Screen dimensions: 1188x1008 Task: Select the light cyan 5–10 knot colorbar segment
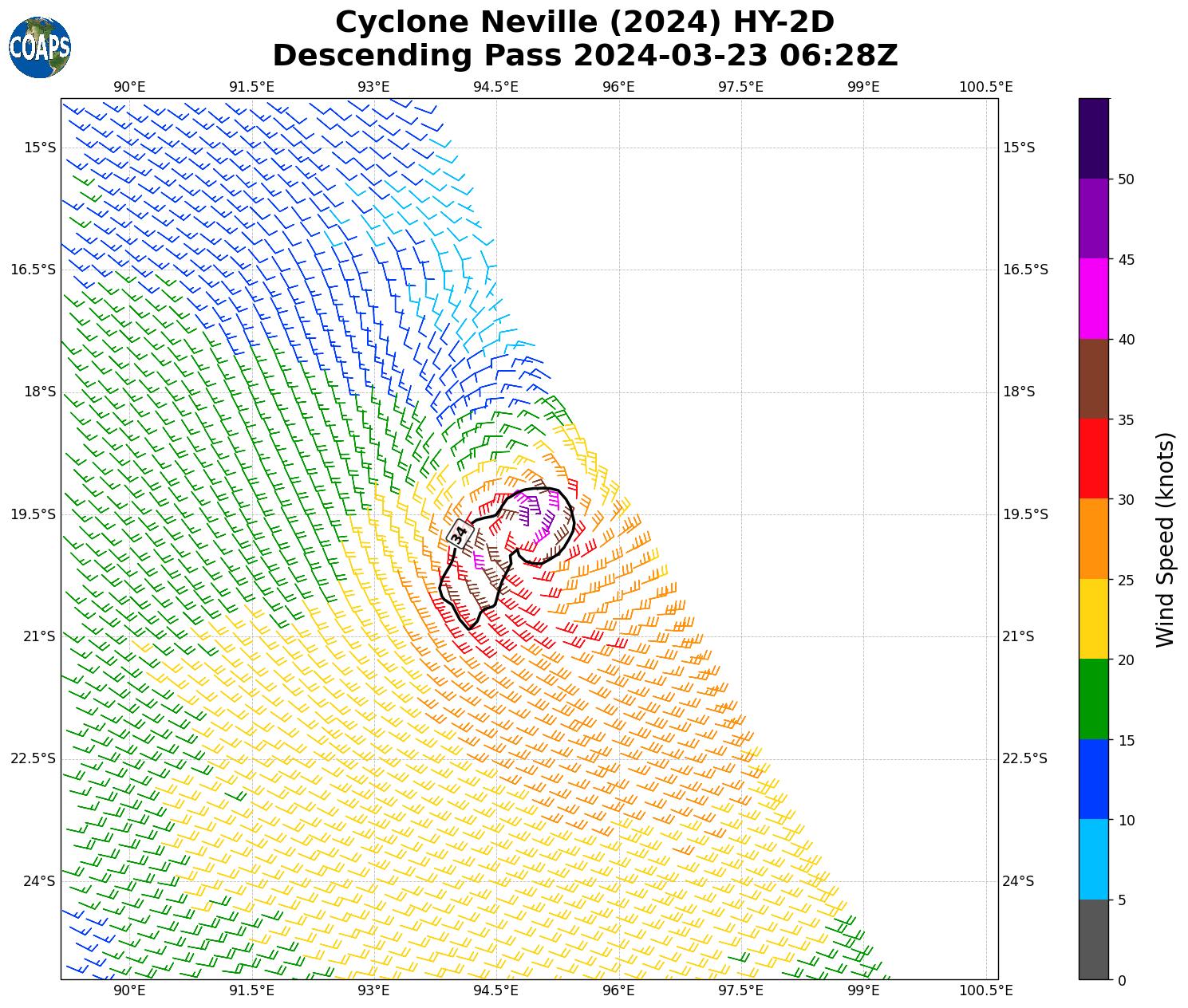point(1093,860)
